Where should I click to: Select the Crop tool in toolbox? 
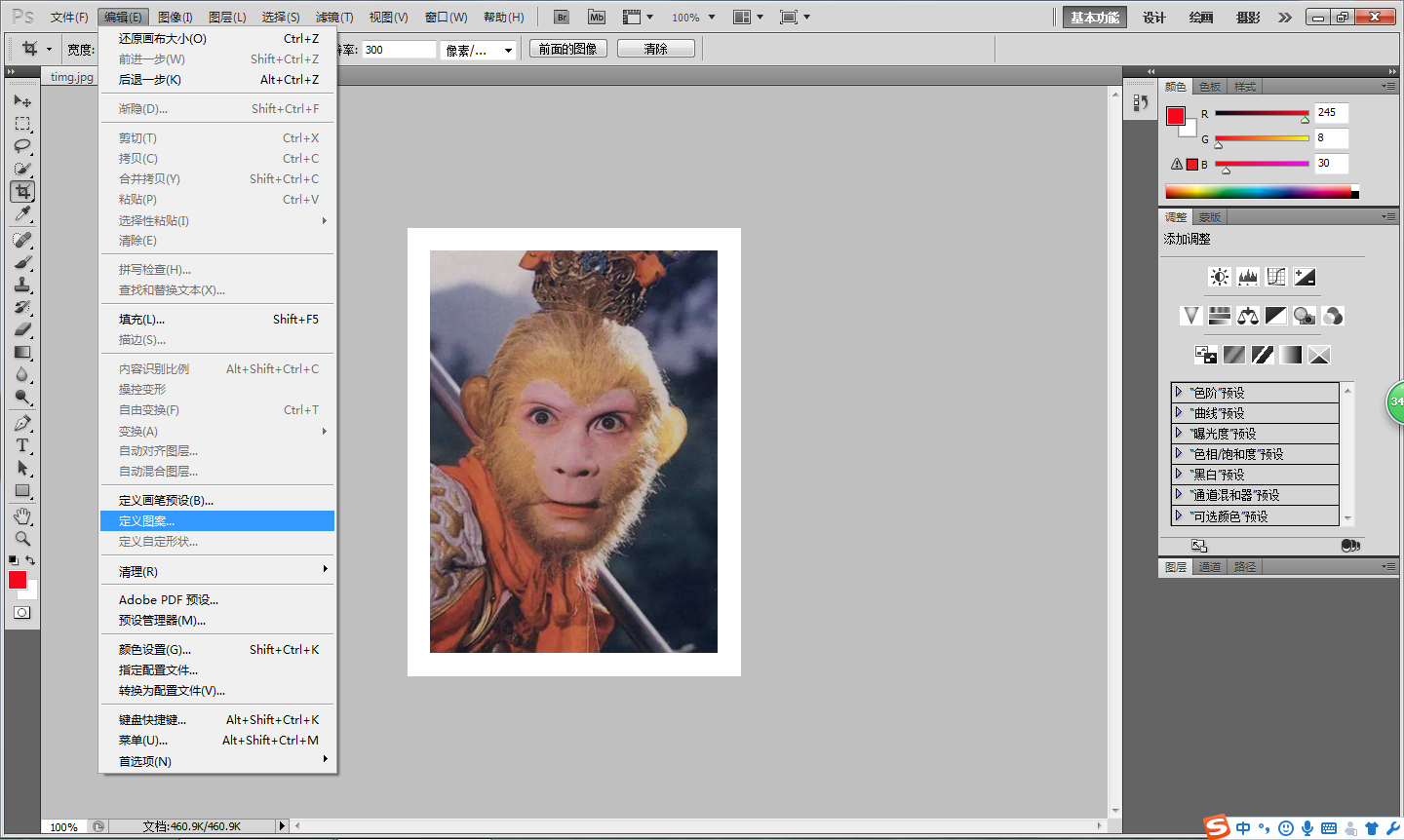(22, 191)
